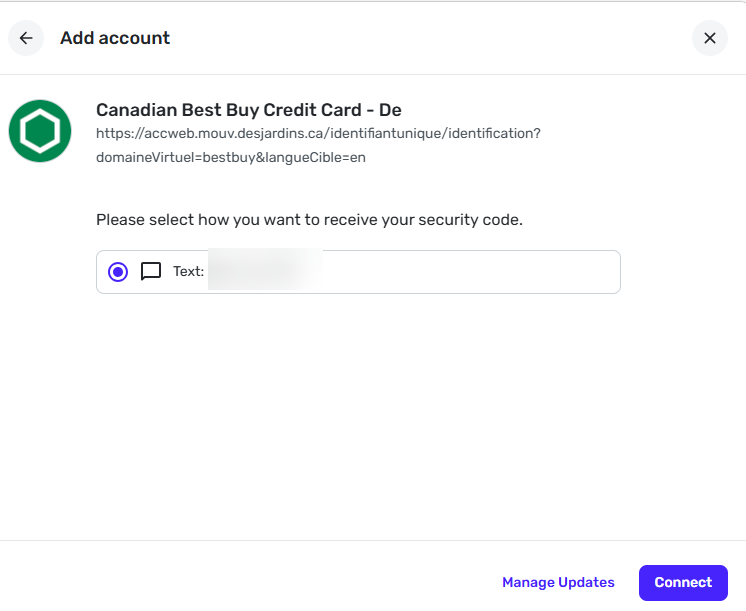Click the green Desjardins hexagon logo
The image size is (746, 611).
tap(40, 131)
